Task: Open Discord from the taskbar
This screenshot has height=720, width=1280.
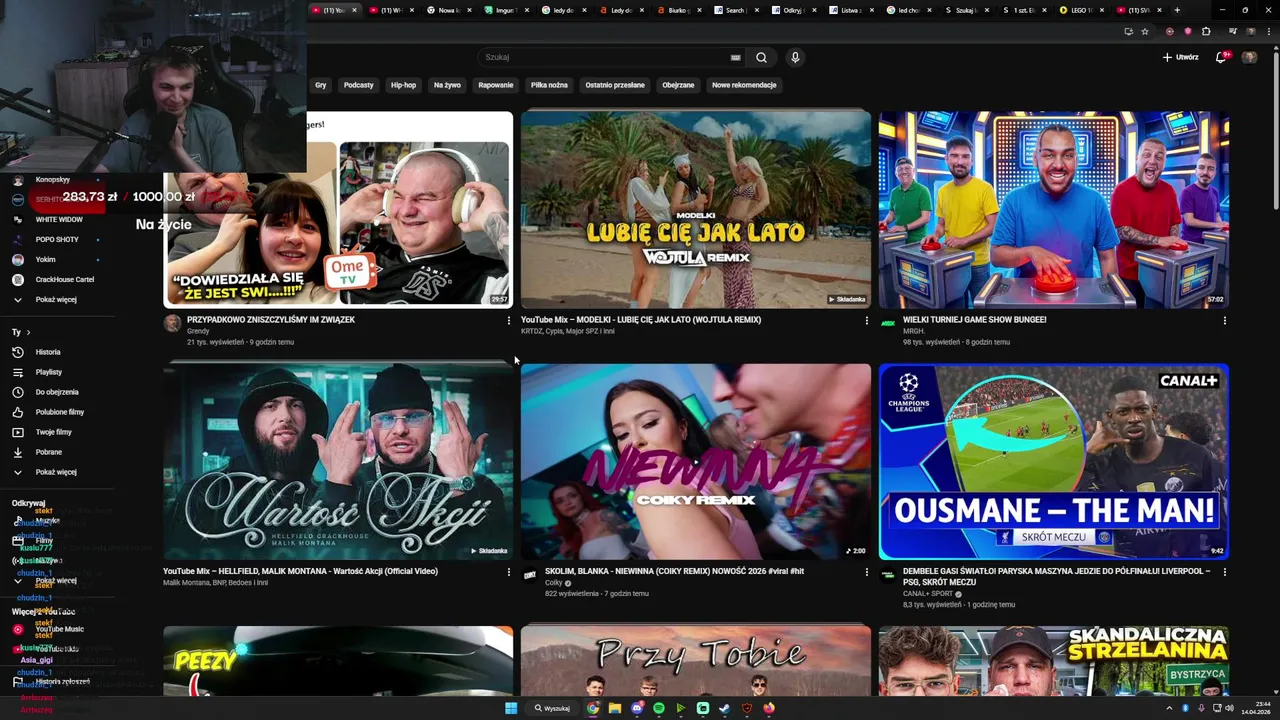Action: (637, 708)
